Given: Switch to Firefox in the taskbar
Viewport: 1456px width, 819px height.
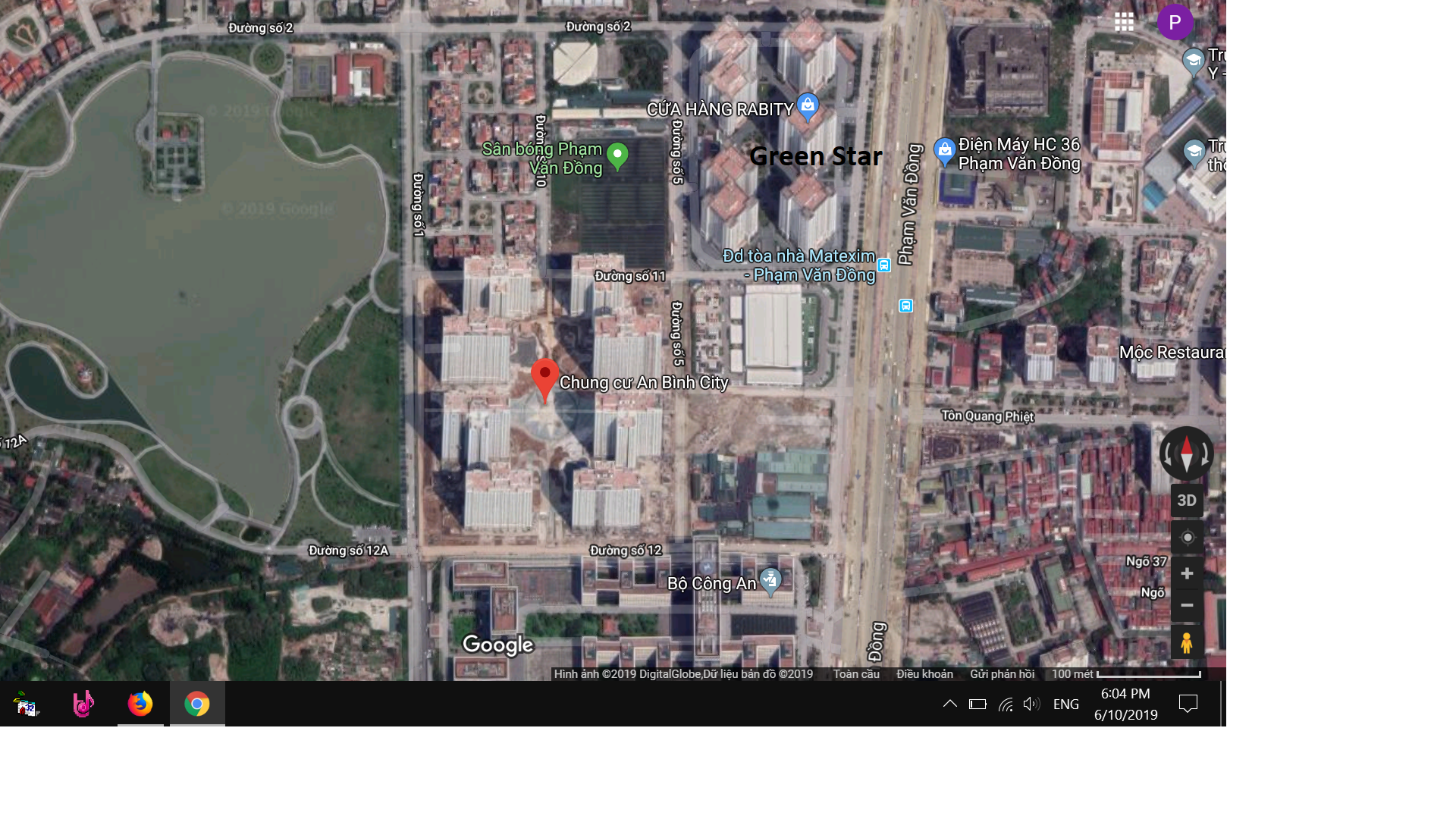Looking at the screenshot, I should [x=140, y=704].
